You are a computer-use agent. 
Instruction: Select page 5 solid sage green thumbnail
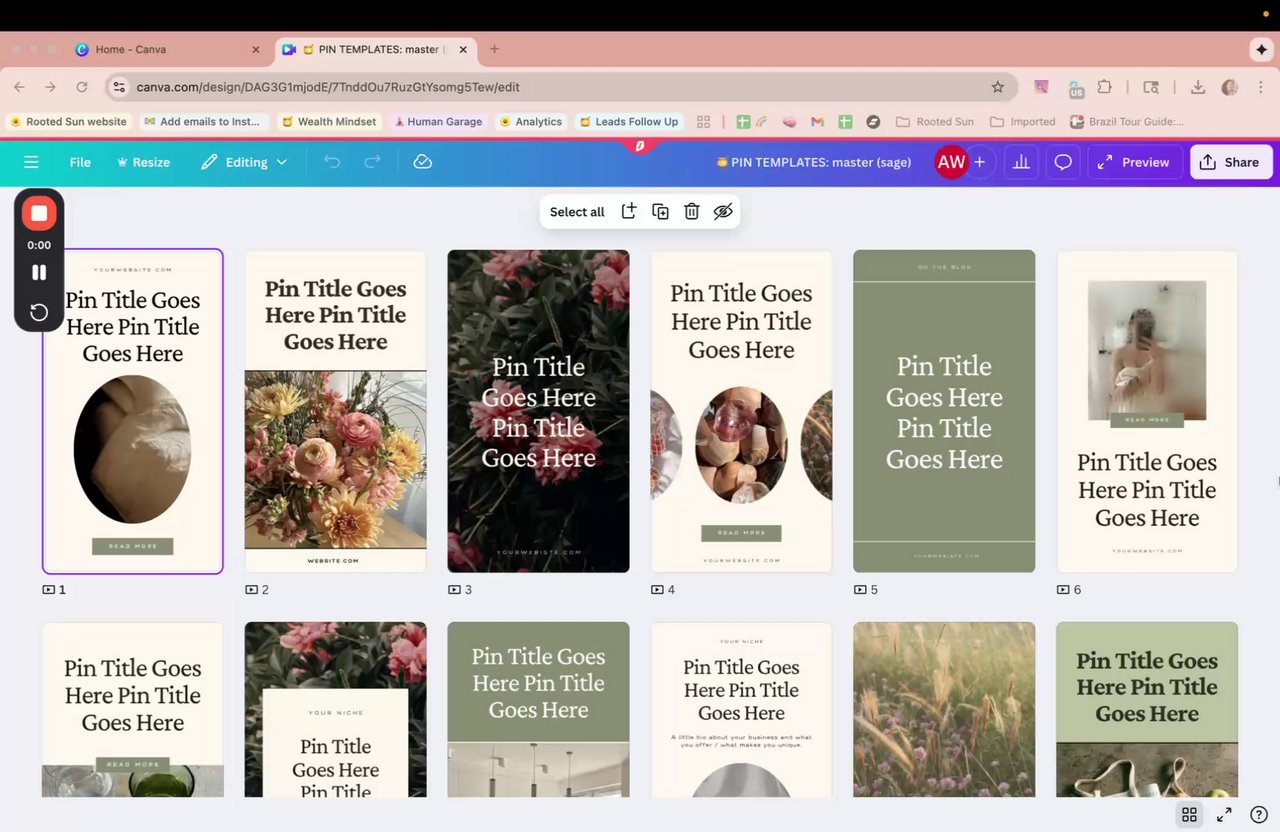click(944, 411)
